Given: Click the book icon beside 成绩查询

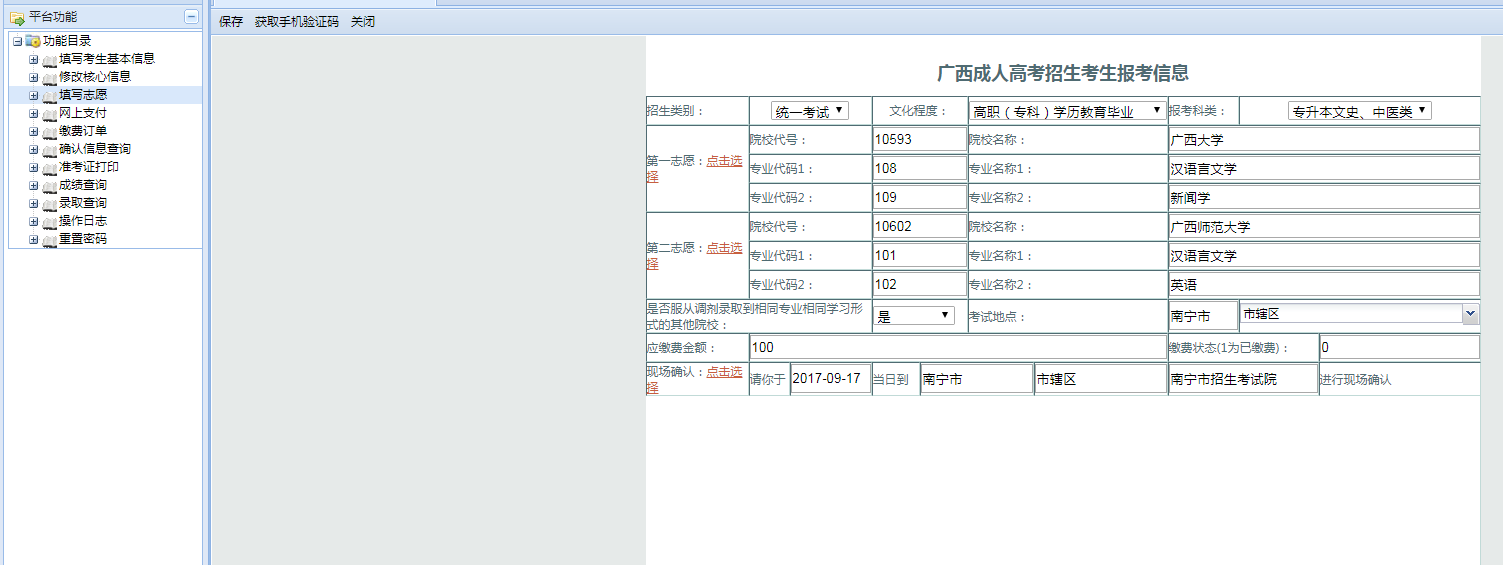Looking at the screenshot, I should coord(50,186).
